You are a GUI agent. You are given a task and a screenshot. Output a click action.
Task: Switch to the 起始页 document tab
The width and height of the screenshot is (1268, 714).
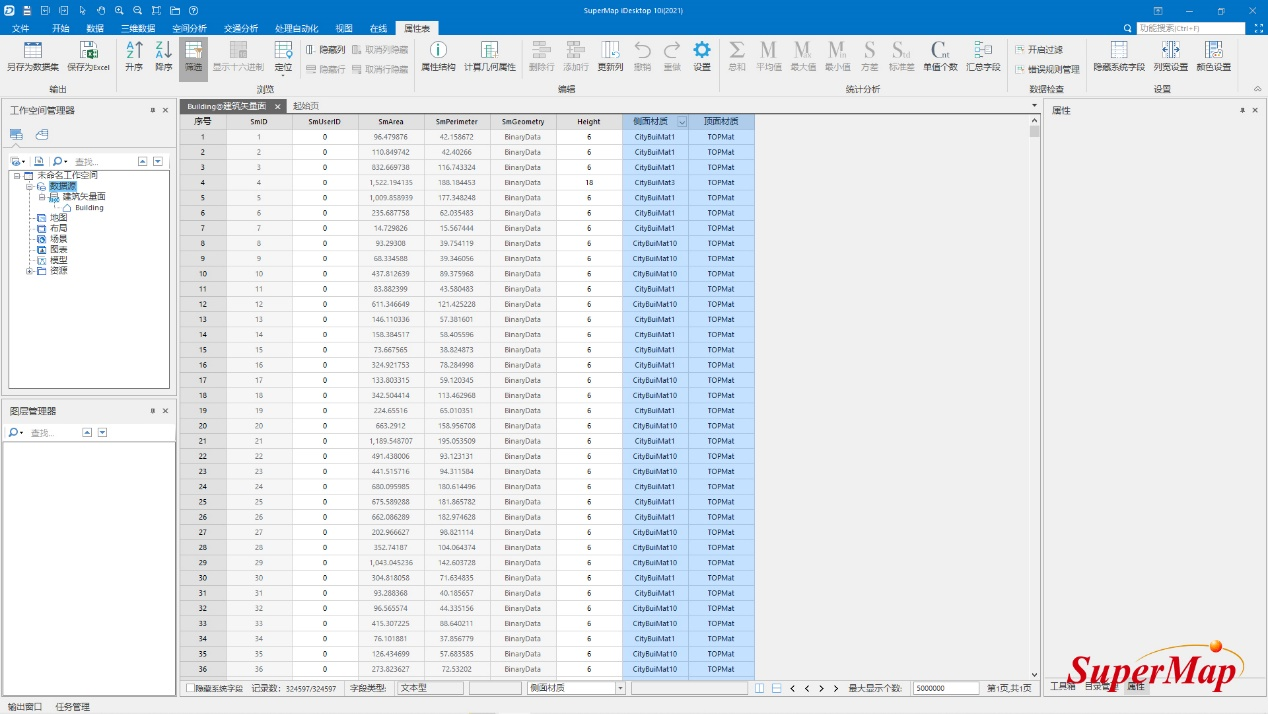click(305, 106)
